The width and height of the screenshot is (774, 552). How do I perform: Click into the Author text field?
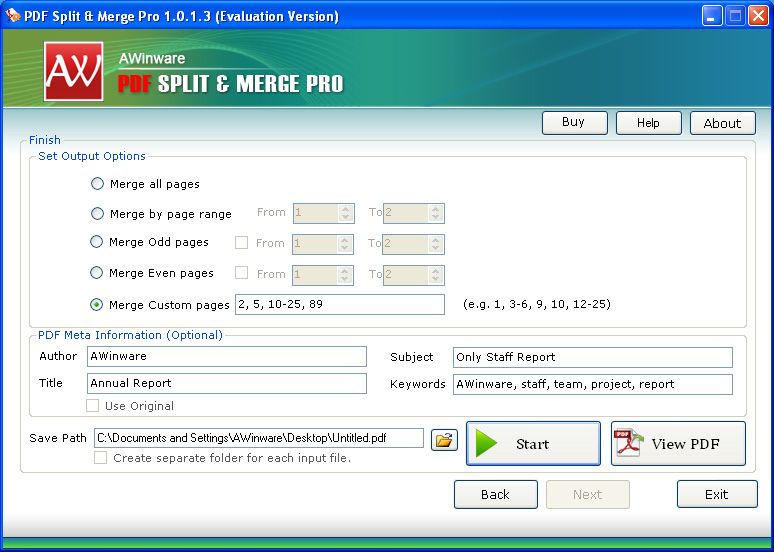227,356
